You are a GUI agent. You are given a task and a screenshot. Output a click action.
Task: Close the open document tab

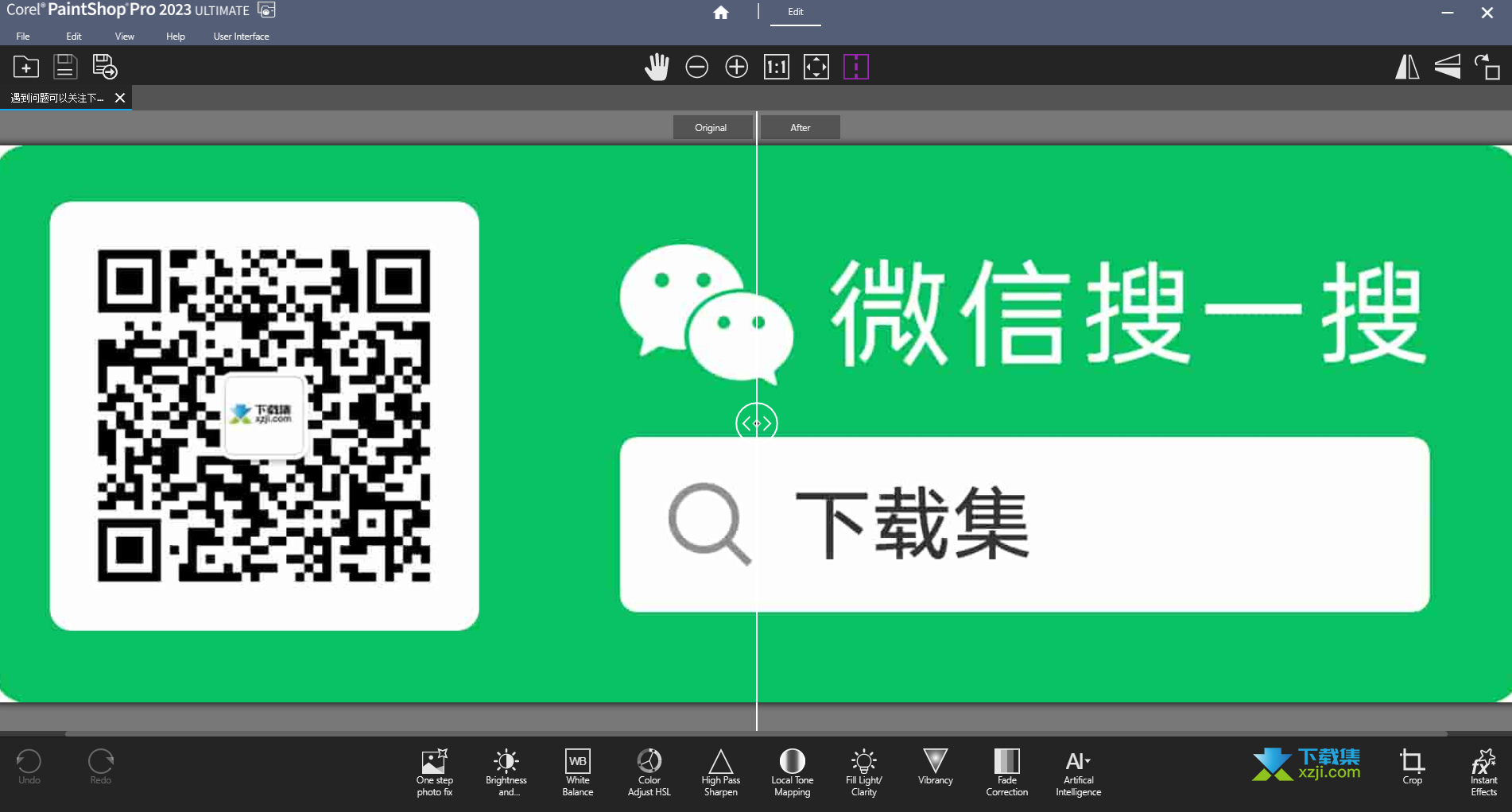[x=120, y=98]
